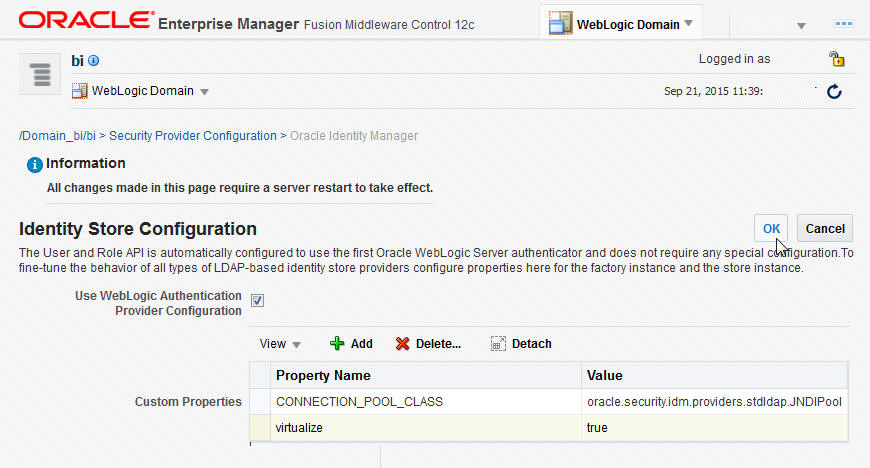Sort by the Property Name column header
Viewport: 870px width, 468px height.
coord(426,375)
